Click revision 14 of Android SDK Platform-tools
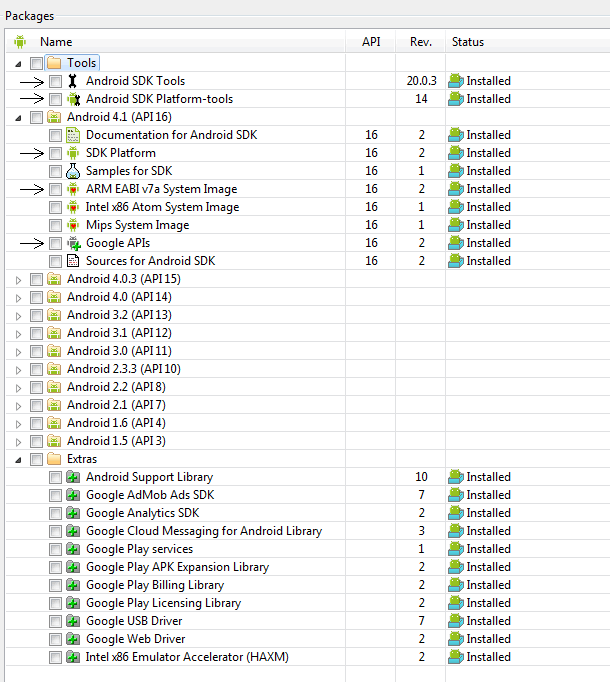The image size is (610, 682). [421, 99]
